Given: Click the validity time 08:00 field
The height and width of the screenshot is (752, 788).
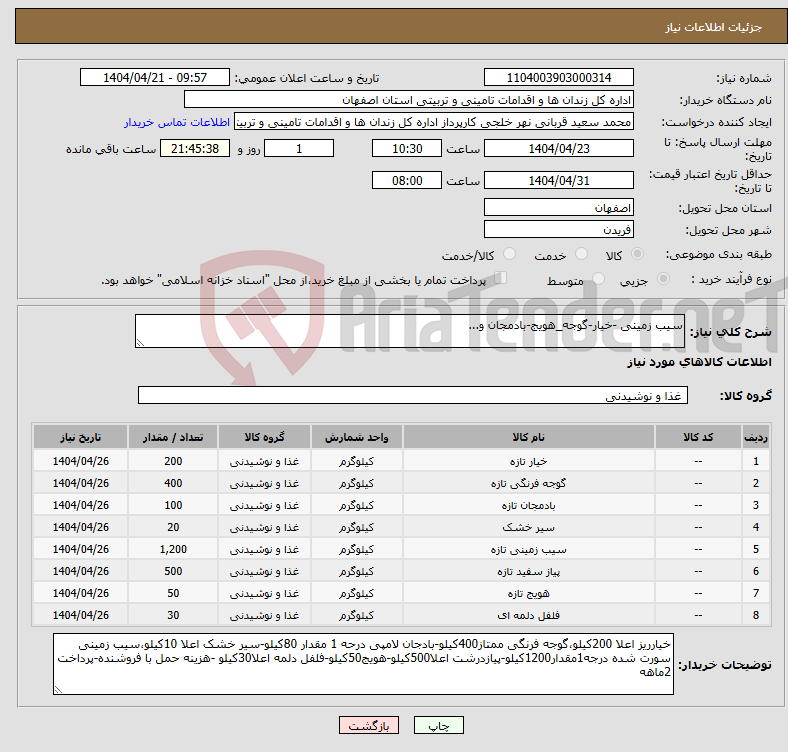Looking at the screenshot, I should pyautogui.click(x=407, y=180).
